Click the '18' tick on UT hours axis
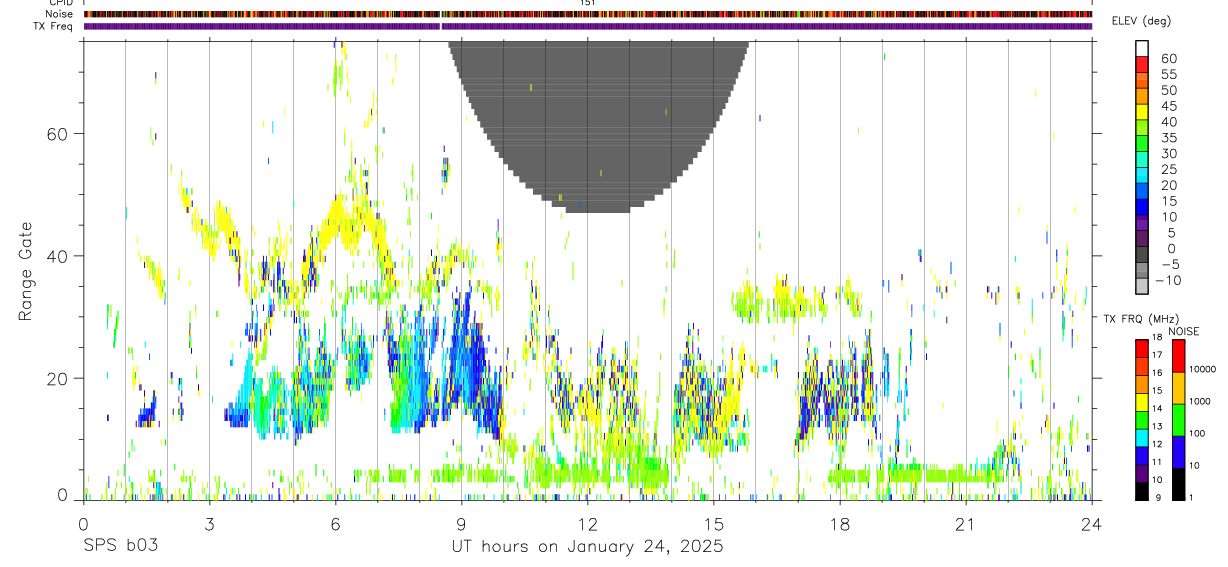This screenshot has height=567, width=1228. pos(840,523)
